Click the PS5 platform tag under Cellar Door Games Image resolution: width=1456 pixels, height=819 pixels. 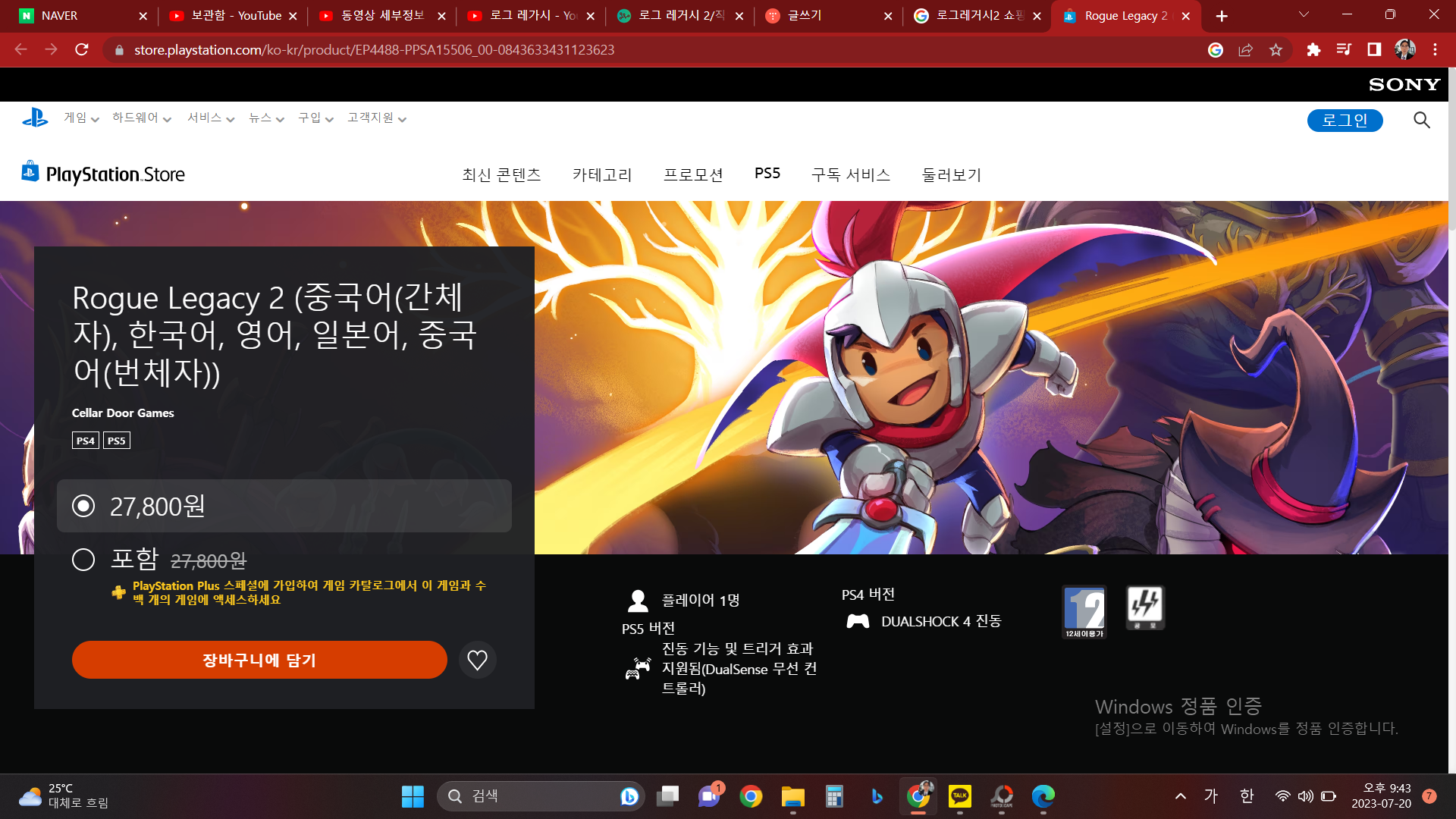[117, 441]
